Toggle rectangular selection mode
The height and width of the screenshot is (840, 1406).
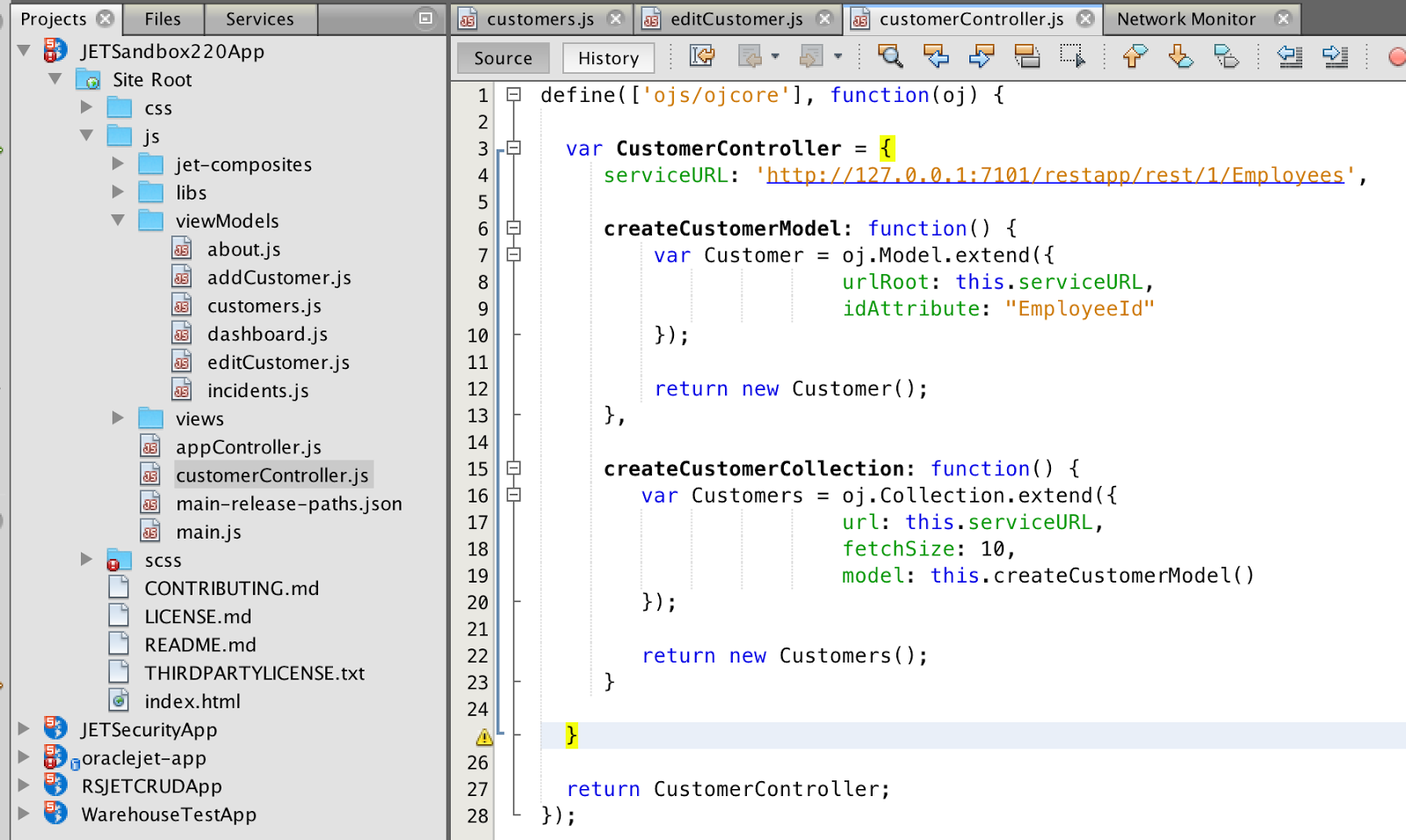[1074, 57]
